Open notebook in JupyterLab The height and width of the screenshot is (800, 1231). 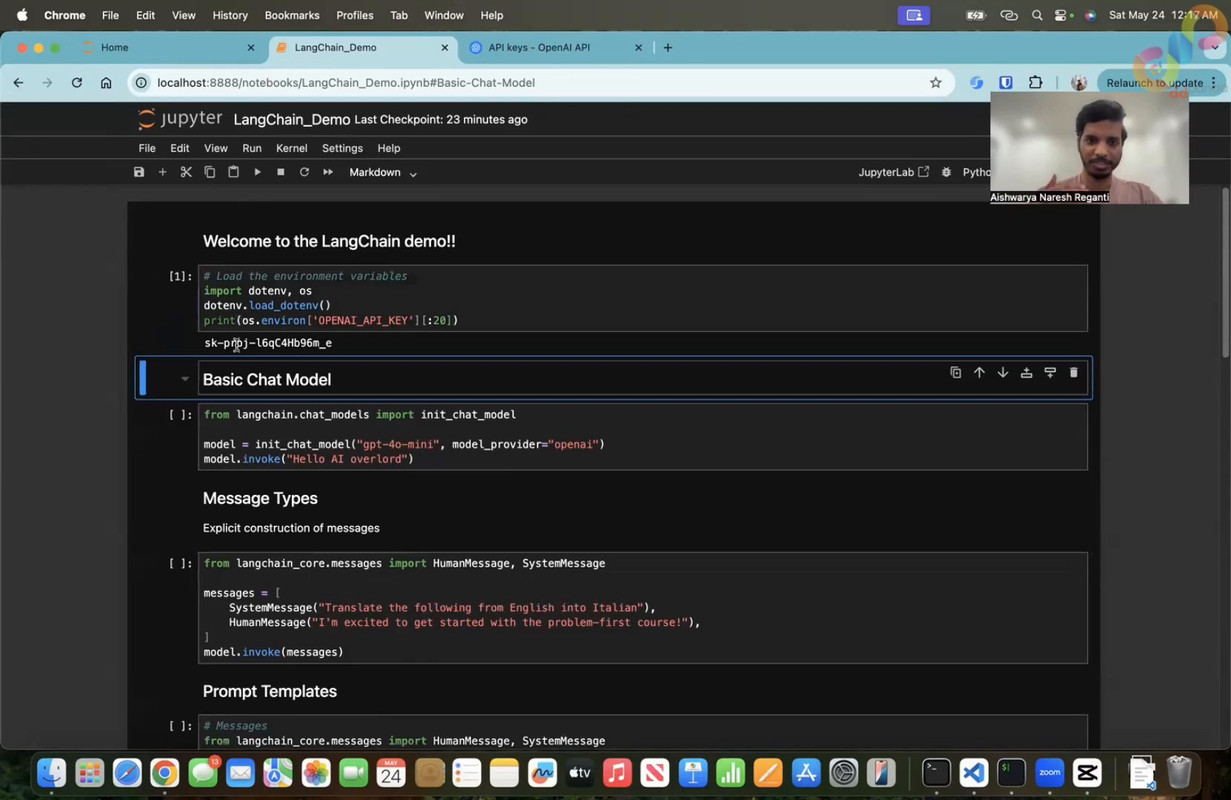point(893,172)
